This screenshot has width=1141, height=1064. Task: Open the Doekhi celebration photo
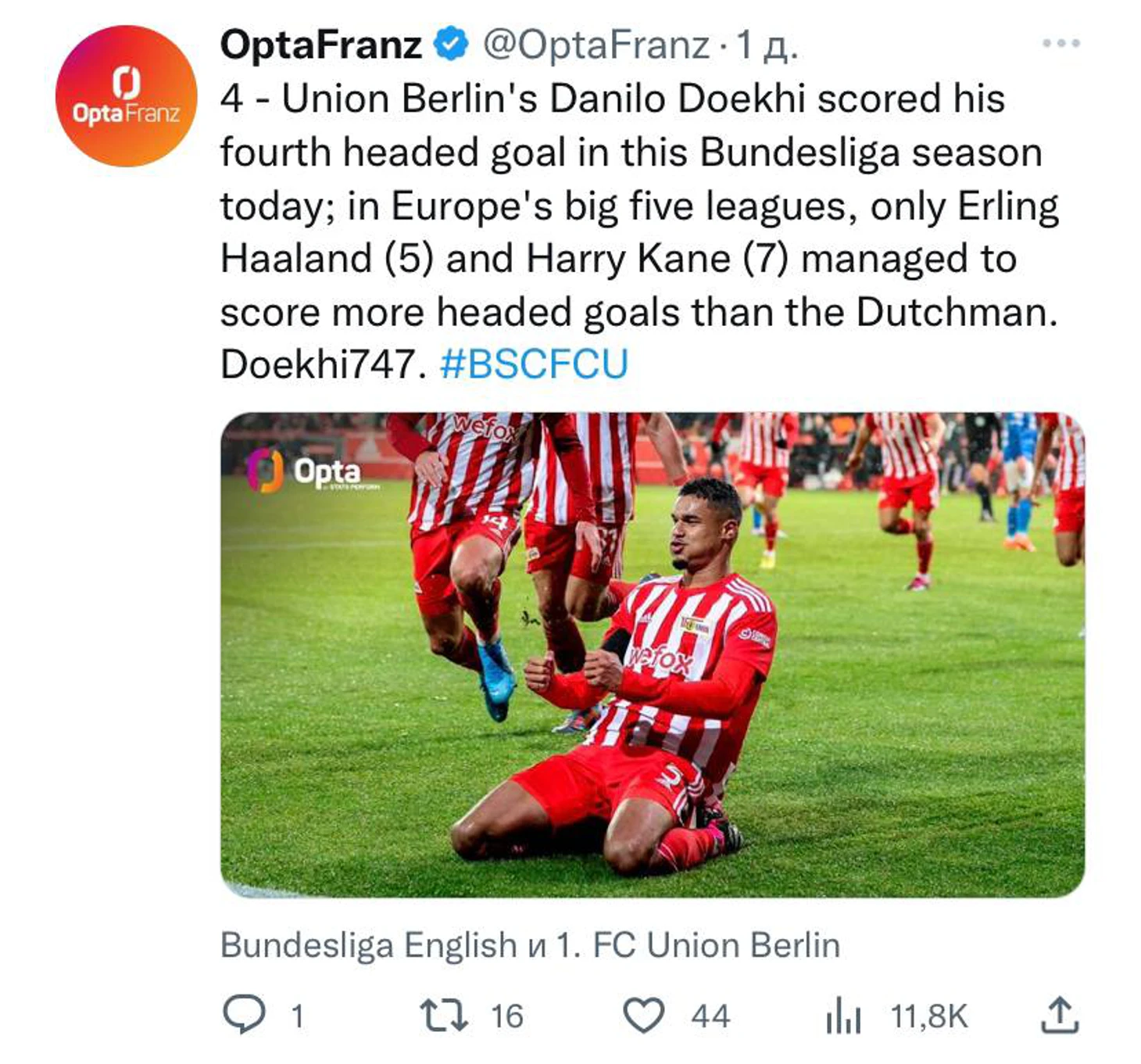pyautogui.click(x=652, y=654)
